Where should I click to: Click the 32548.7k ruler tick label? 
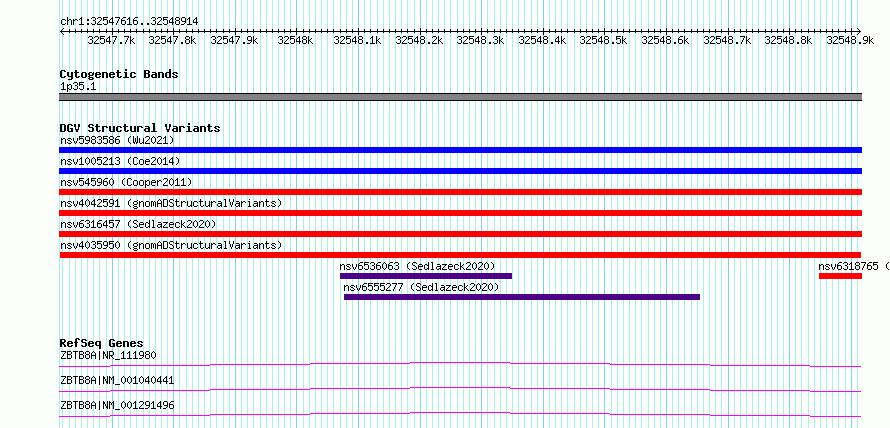coord(727,40)
